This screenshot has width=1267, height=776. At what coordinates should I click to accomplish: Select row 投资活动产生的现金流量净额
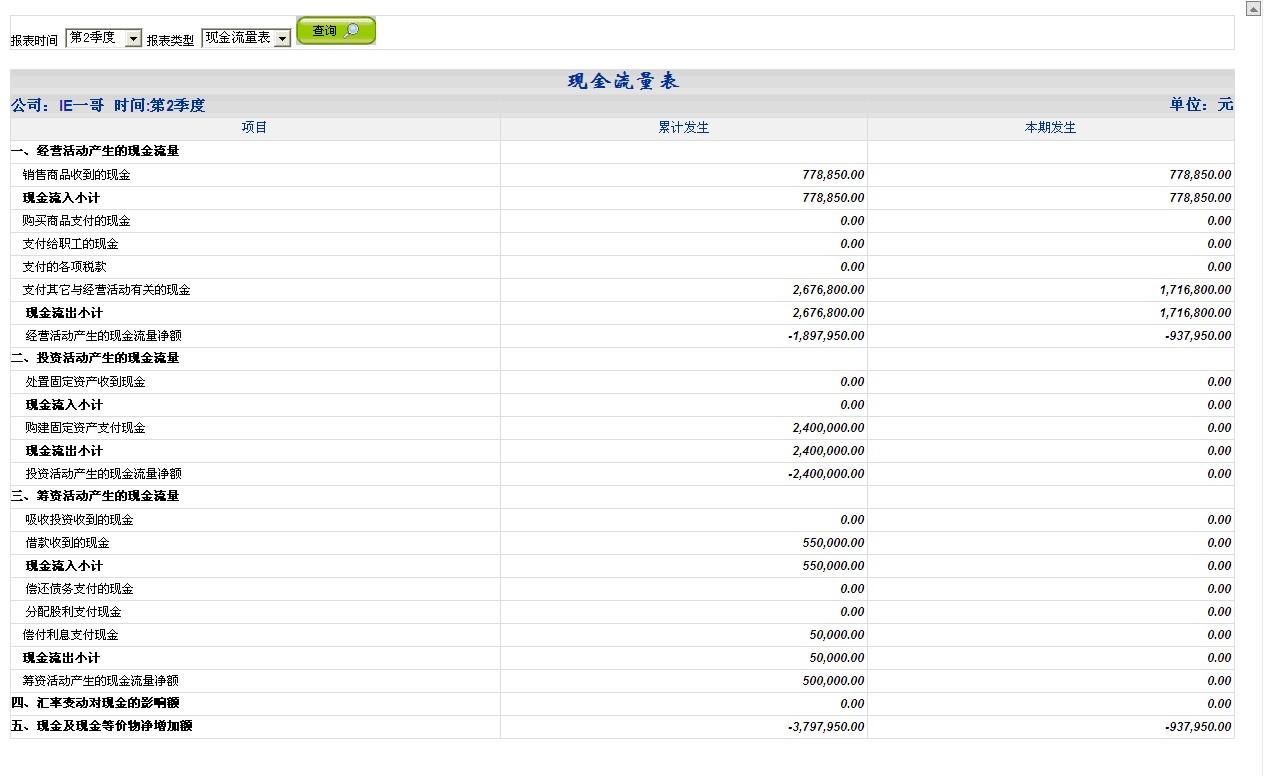622,474
